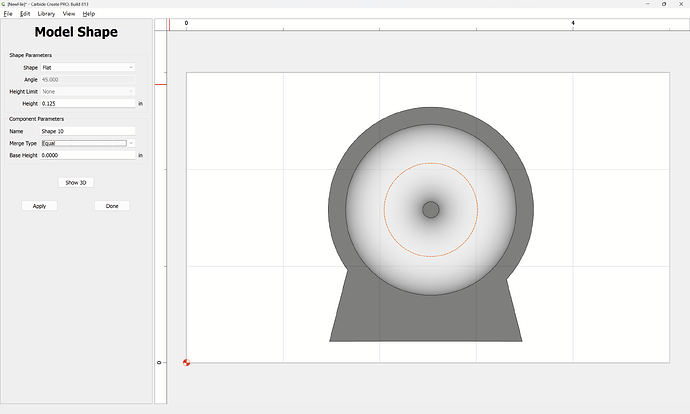Image resolution: width=690 pixels, height=414 pixels.
Task: Click the Base Height input field
Action: point(88,155)
